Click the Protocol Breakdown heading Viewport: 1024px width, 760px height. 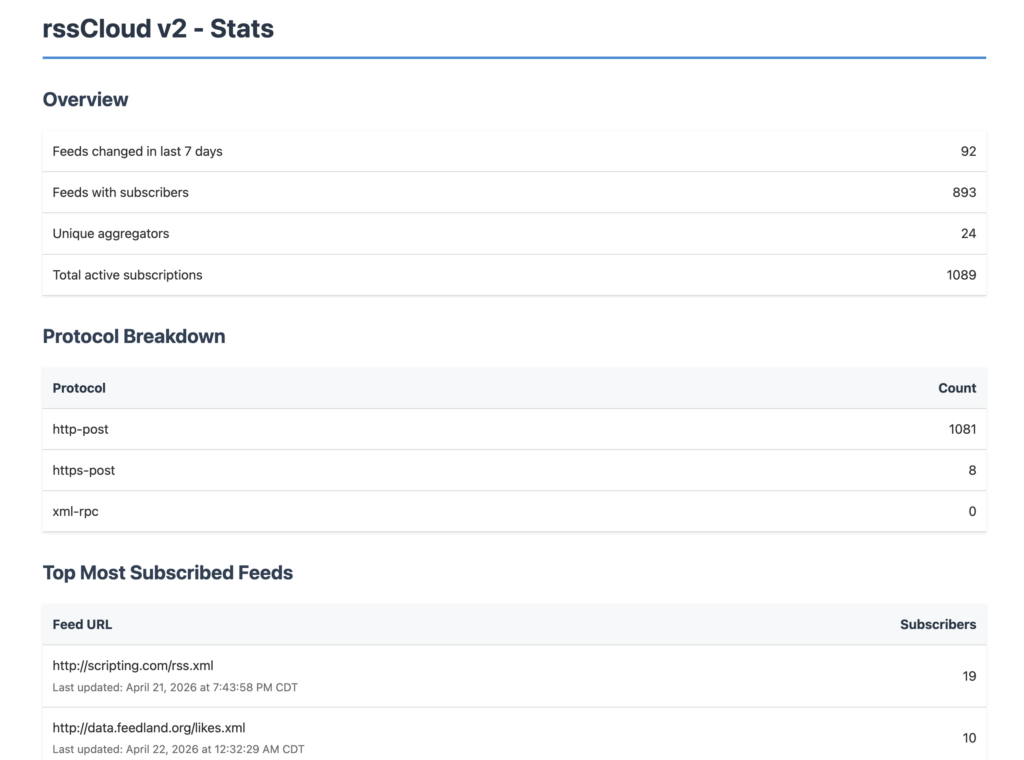click(x=134, y=336)
